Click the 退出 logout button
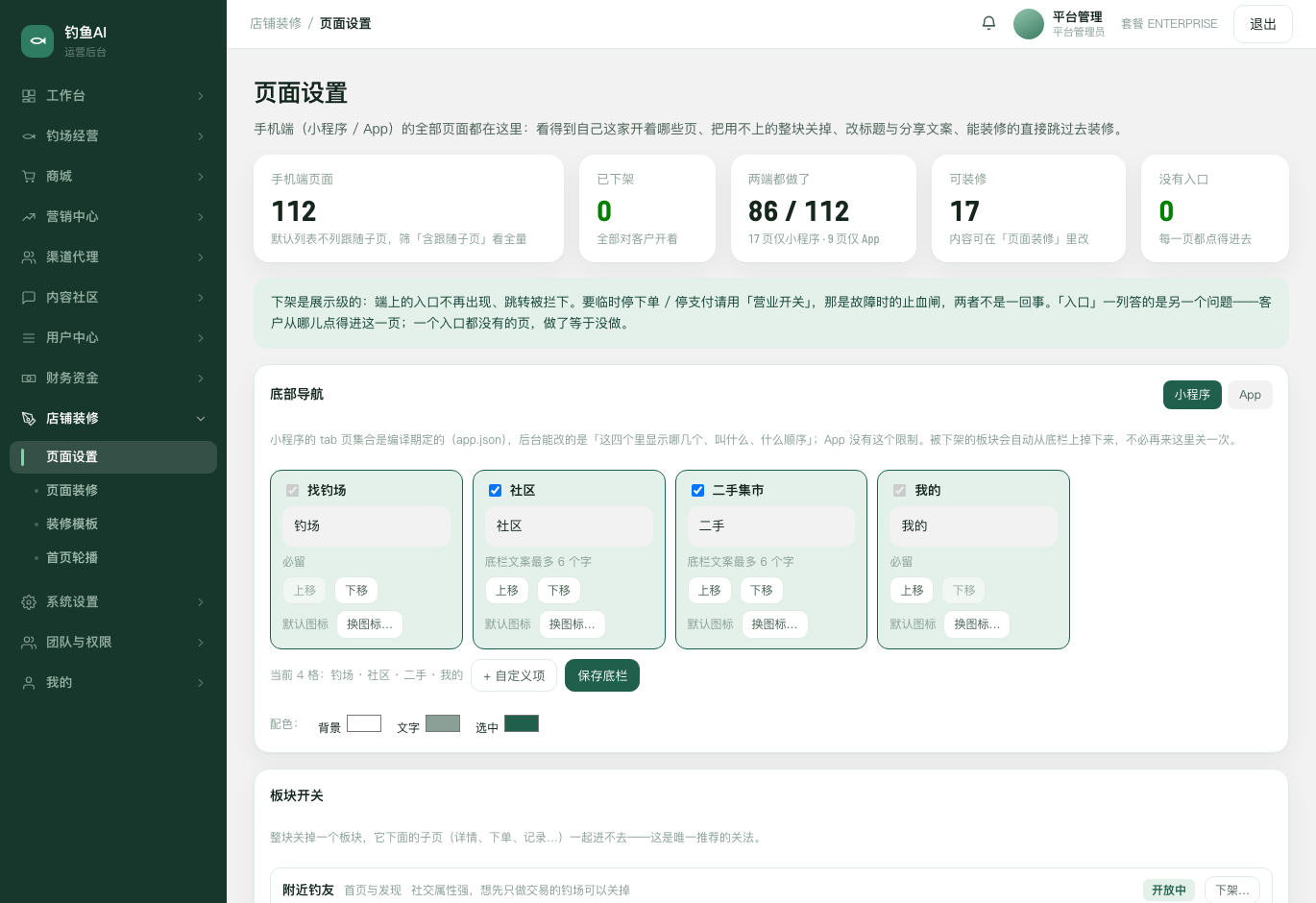Screen dimensions: 1316x903 [1263, 24]
